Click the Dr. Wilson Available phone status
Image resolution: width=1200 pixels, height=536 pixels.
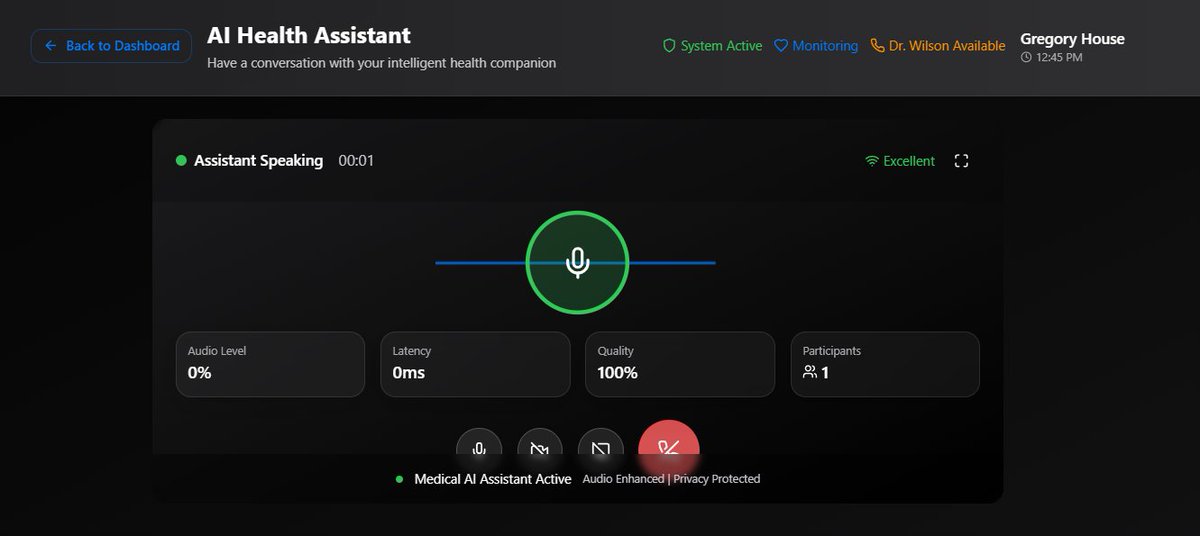pyautogui.click(x=938, y=46)
